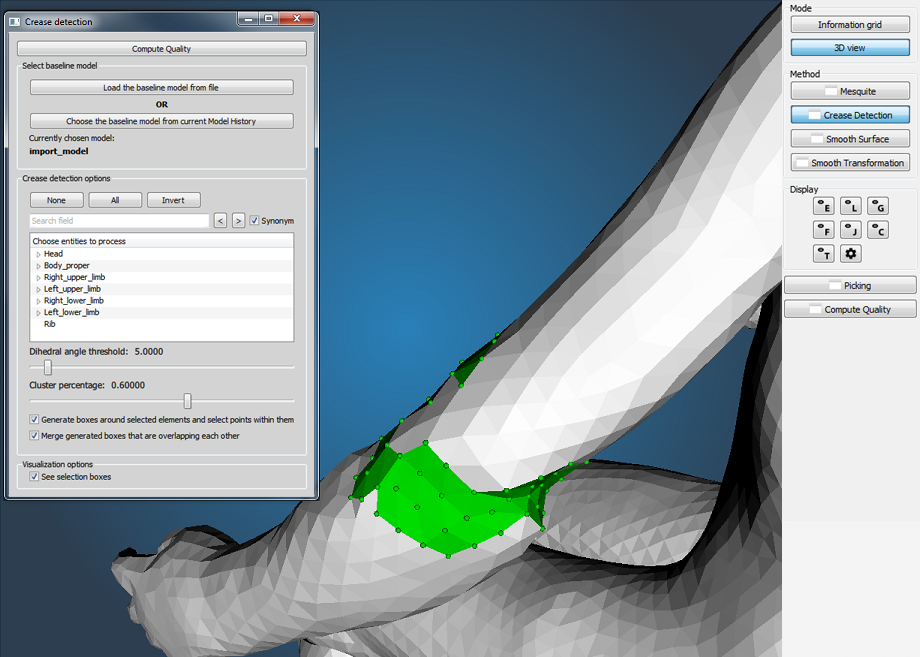Image resolution: width=920 pixels, height=657 pixels.
Task: Go to previous search result arrow
Action: (x=220, y=221)
